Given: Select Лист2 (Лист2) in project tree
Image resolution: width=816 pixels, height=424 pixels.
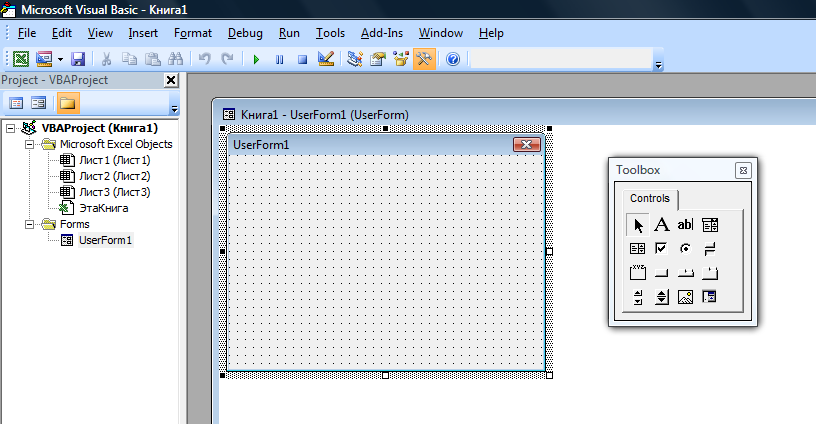Looking at the screenshot, I should [x=114, y=176].
